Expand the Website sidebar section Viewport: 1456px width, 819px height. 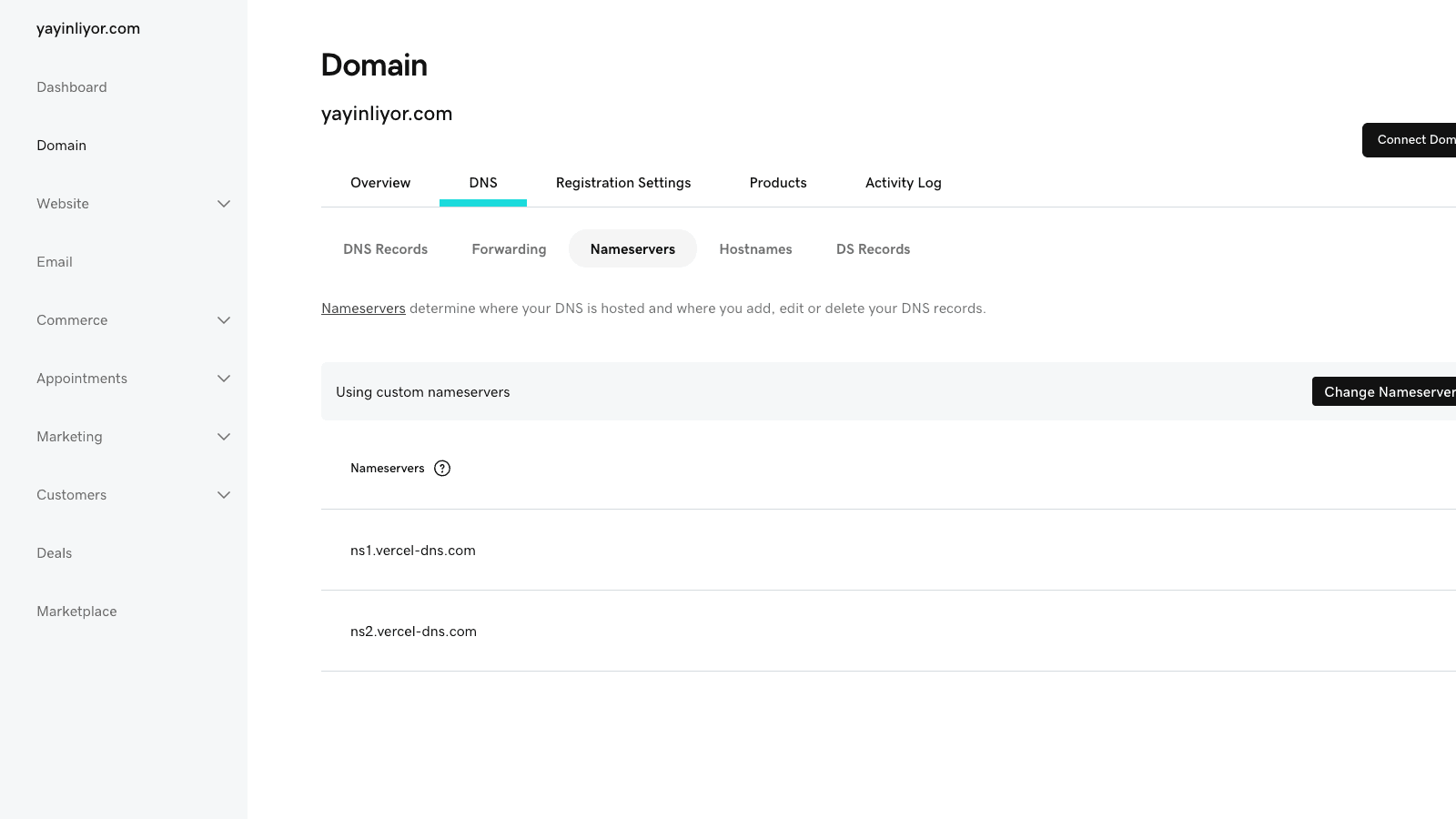tap(223, 204)
